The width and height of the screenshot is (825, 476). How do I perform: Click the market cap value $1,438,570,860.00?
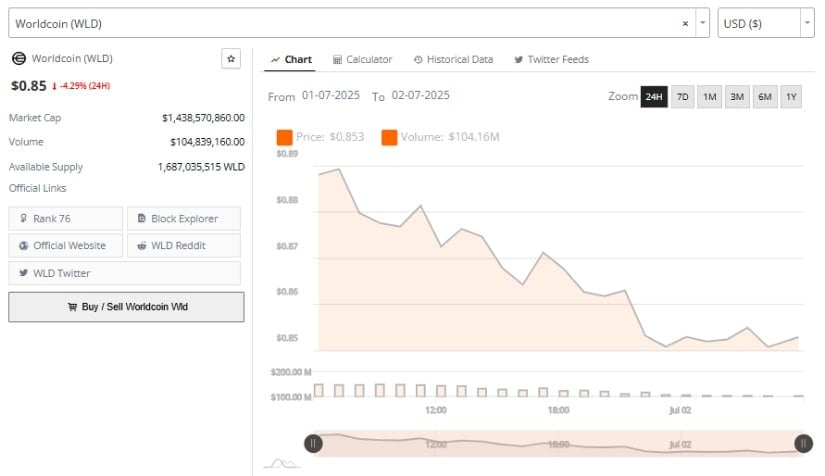[x=203, y=118]
